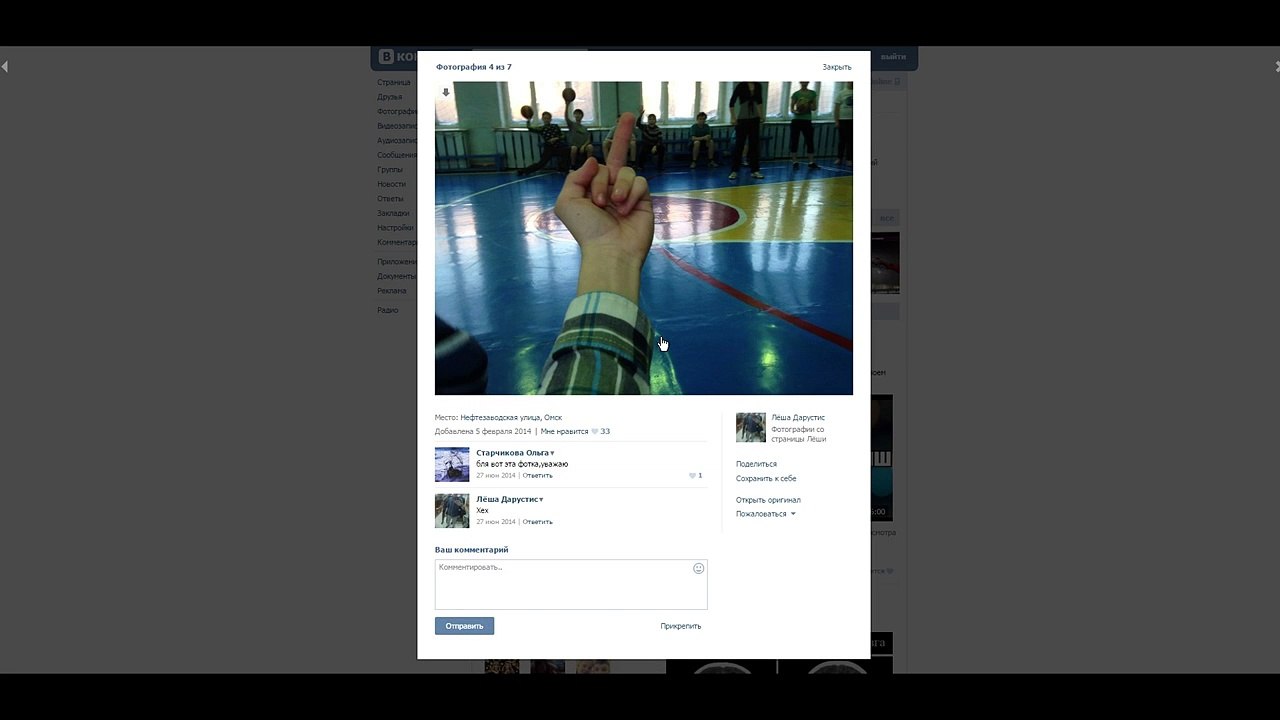Click the Ваш комментарий label
1280x720 pixels.
tap(472, 550)
